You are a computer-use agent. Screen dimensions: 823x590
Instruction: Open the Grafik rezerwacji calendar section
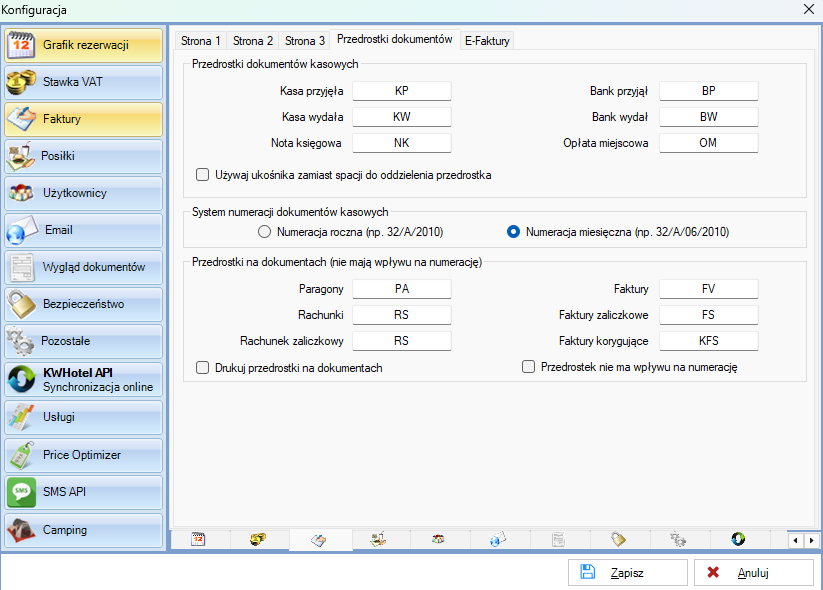pos(83,45)
